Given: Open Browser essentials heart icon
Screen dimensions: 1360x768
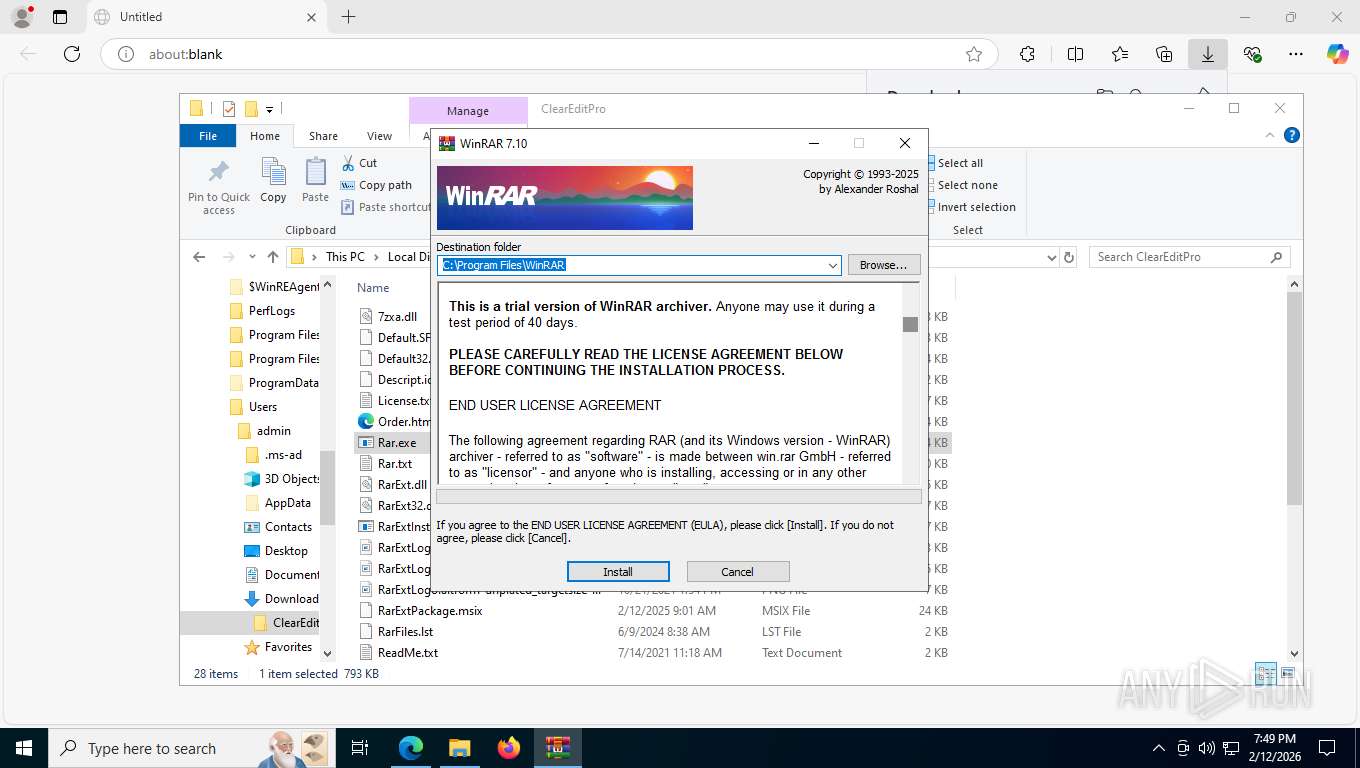Looking at the screenshot, I should [1252, 54].
